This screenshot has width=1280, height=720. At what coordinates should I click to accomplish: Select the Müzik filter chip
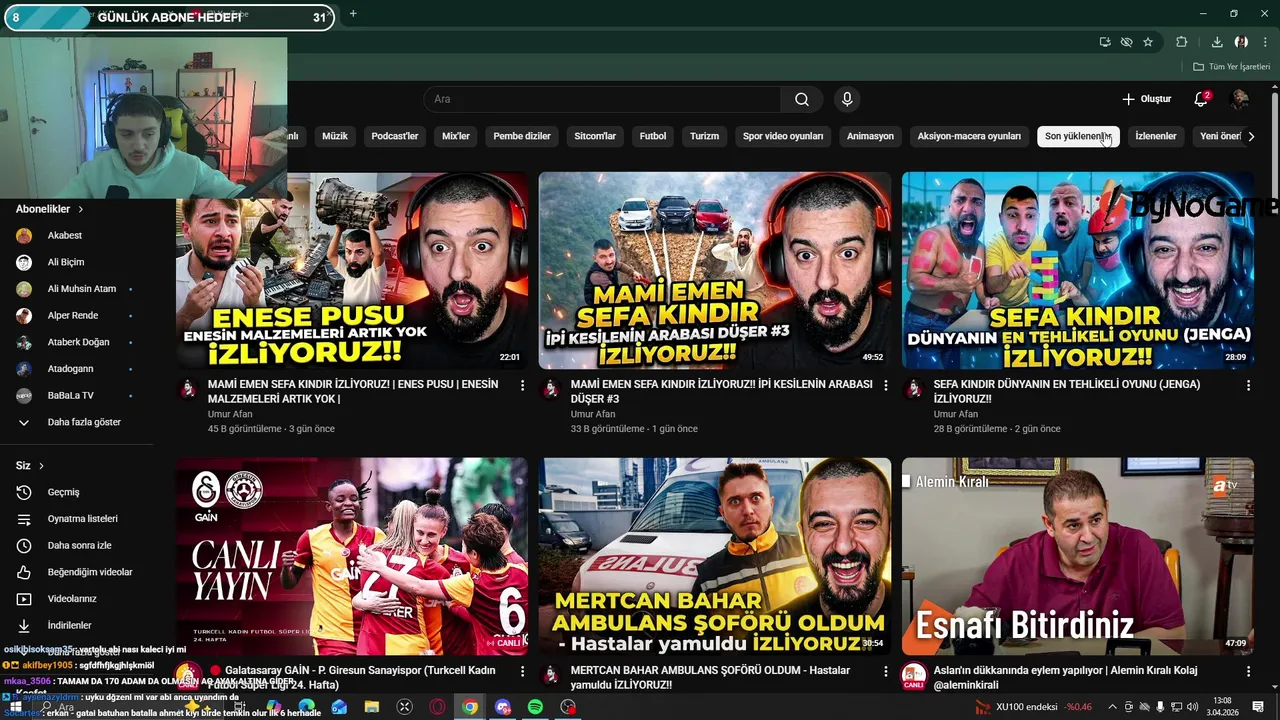click(335, 136)
